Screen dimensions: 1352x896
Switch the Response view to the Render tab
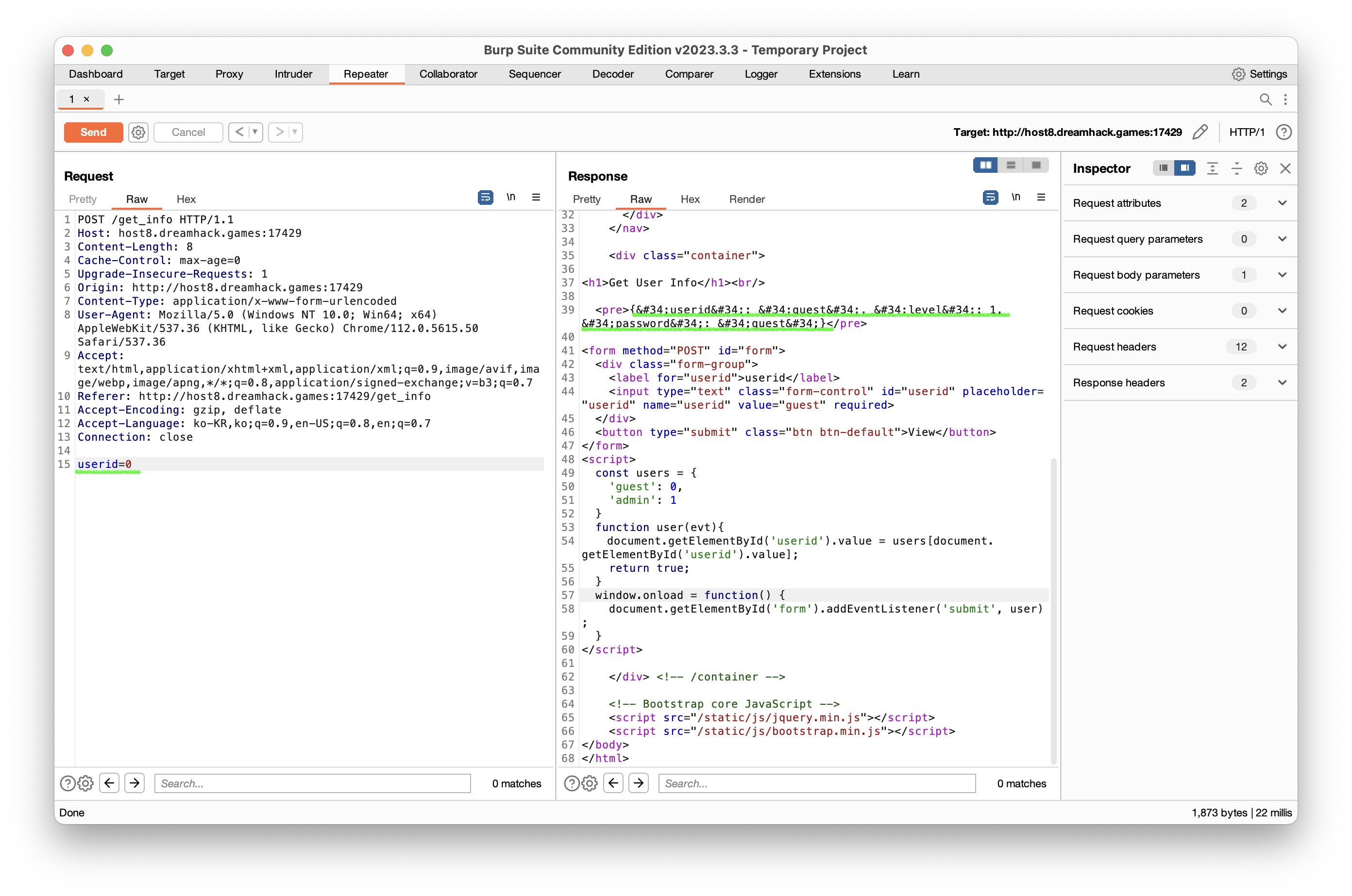[x=746, y=199]
